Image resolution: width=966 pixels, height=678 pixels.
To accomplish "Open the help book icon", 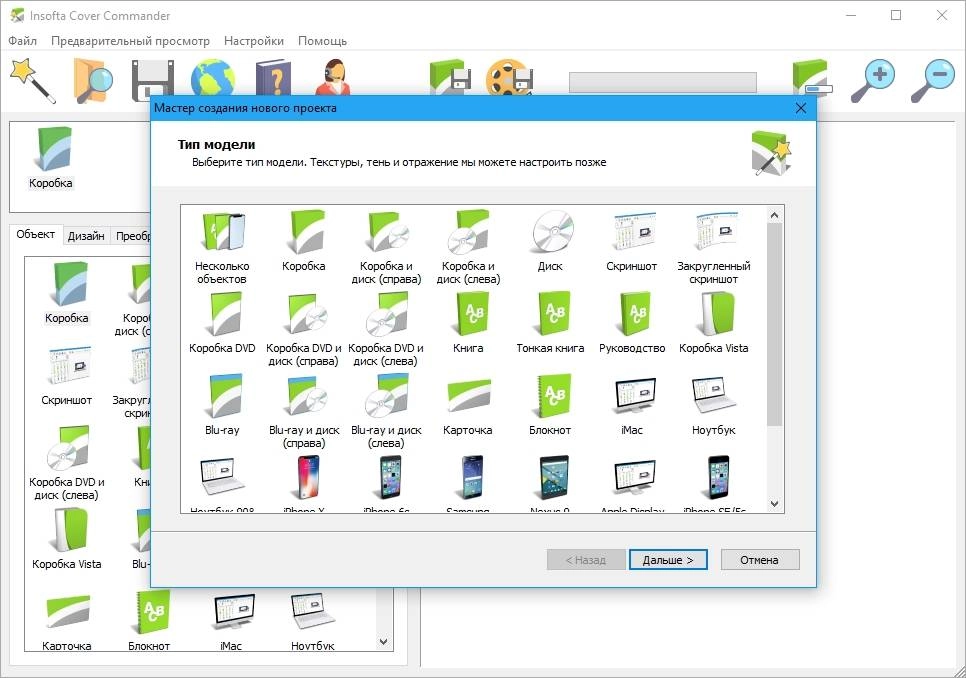I will [x=273, y=78].
